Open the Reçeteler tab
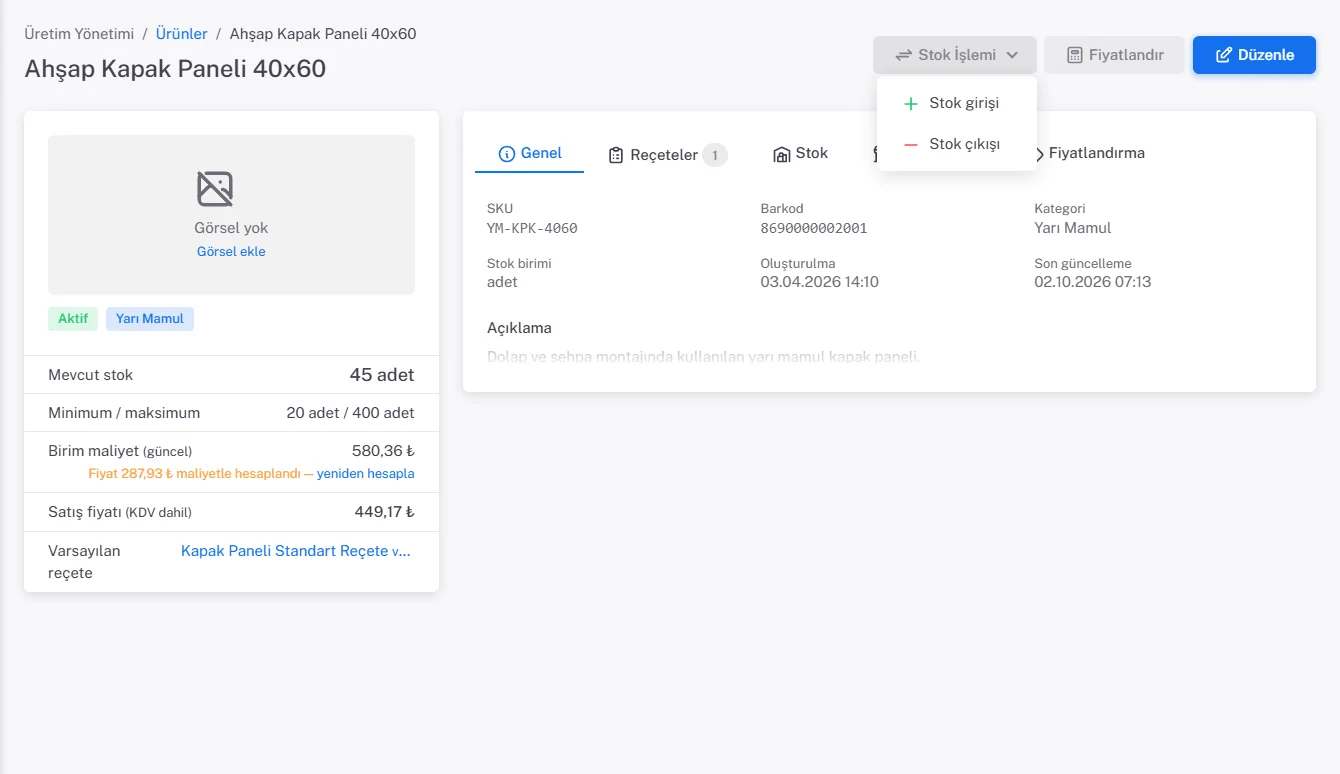The height and width of the screenshot is (774, 1340). point(667,155)
